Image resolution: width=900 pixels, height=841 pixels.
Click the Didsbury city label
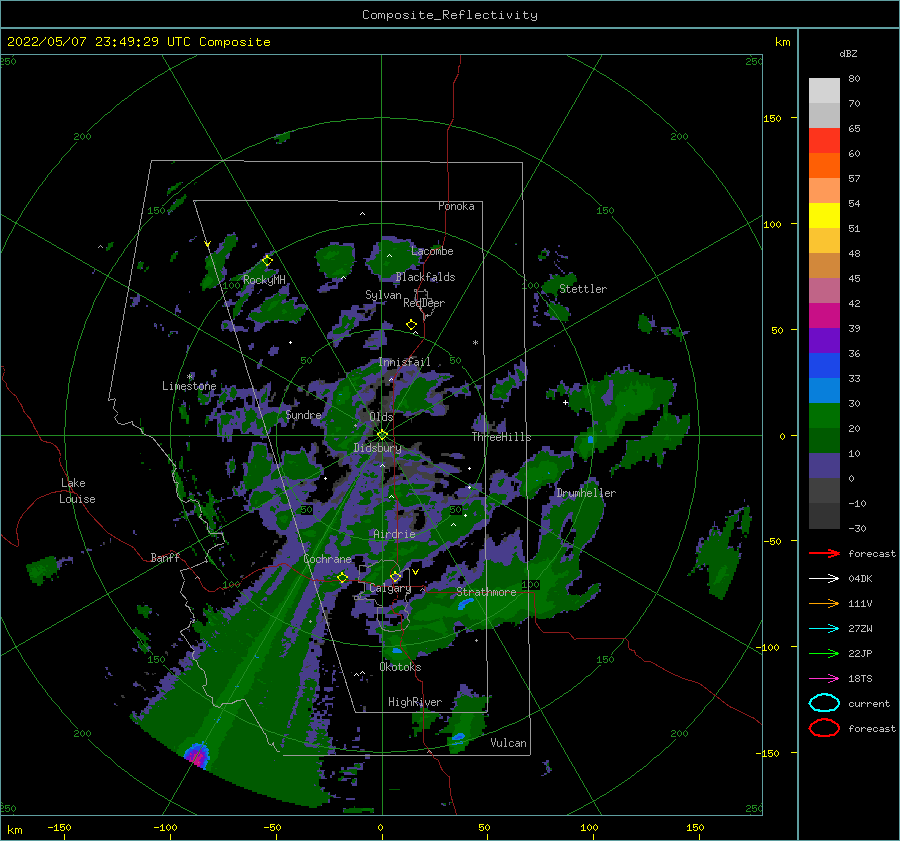(377, 448)
